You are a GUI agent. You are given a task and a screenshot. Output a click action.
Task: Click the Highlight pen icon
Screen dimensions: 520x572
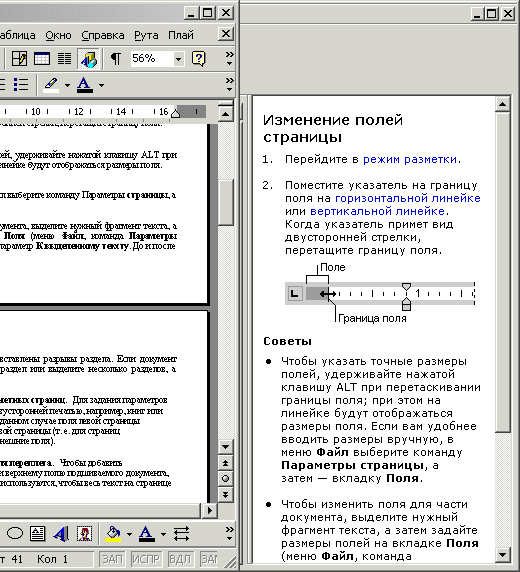click(51, 85)
